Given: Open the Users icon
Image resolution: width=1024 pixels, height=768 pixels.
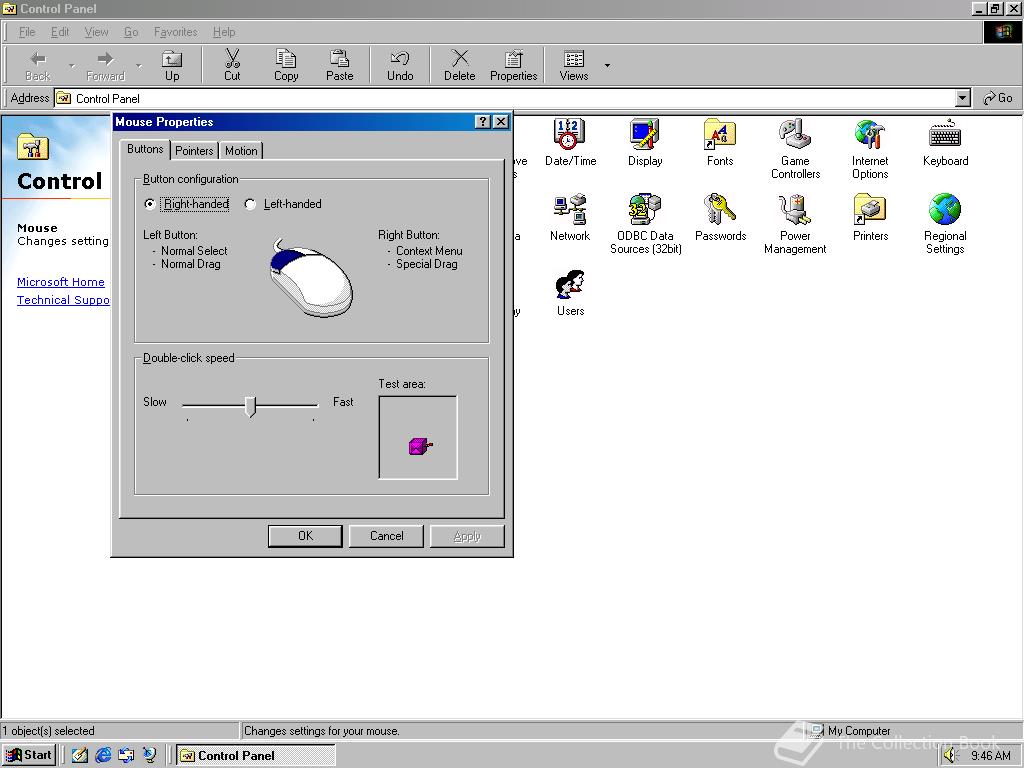Looking at the screenshot, I should 570,293.
